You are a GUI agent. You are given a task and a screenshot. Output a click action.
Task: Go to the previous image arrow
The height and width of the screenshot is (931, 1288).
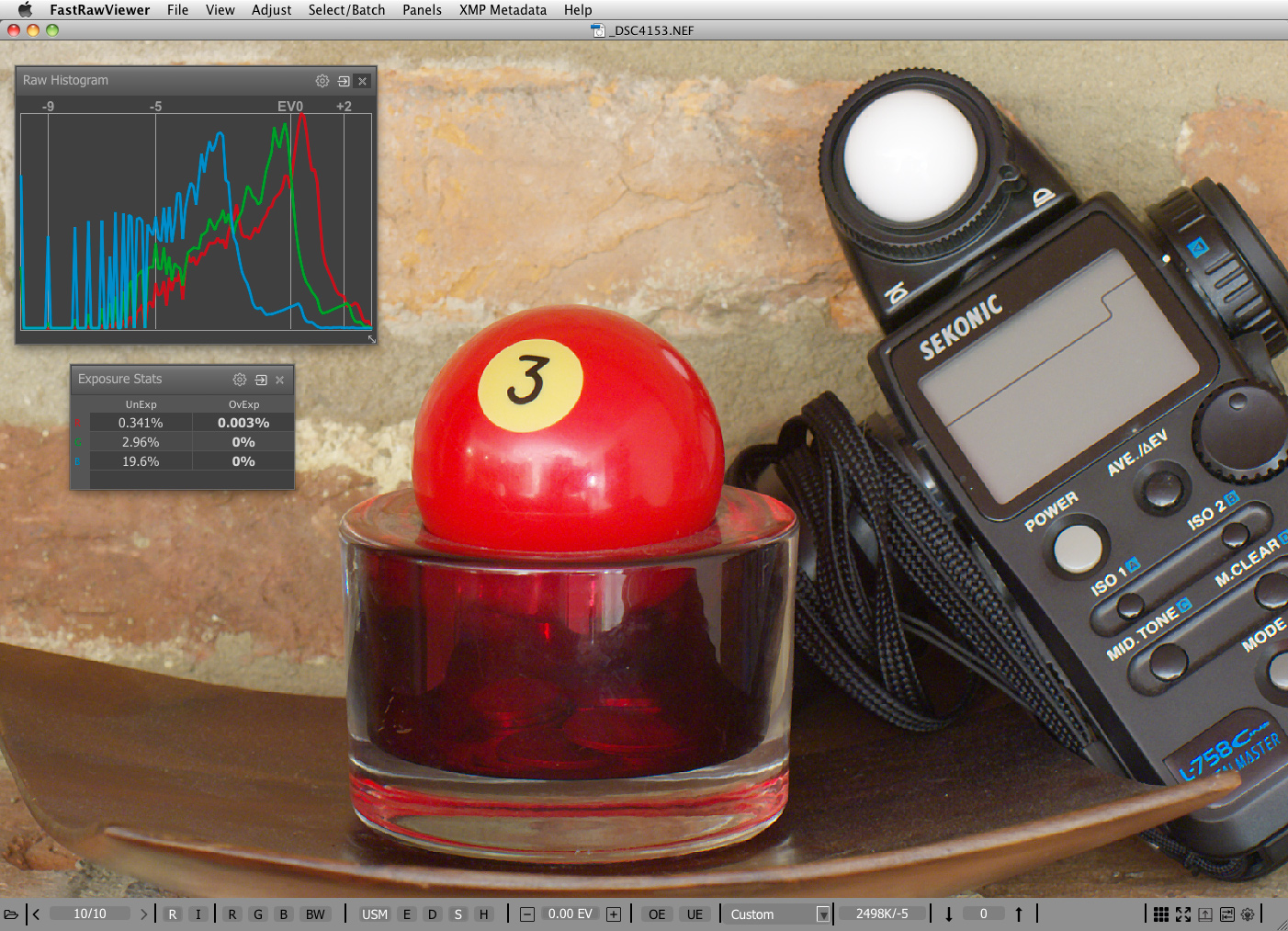point(36,914)
